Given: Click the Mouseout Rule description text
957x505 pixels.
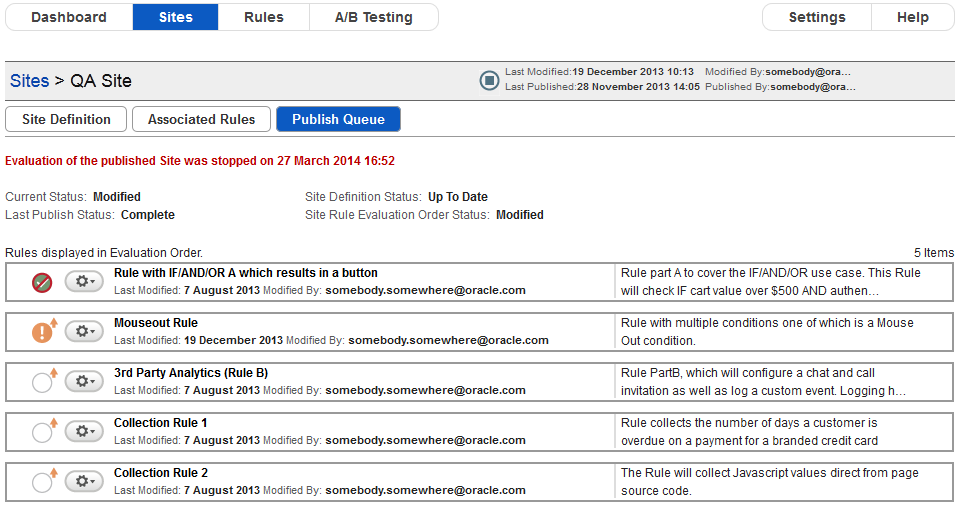Looking at the screenshot, I should pyautogui.click(x=767, y=332).
